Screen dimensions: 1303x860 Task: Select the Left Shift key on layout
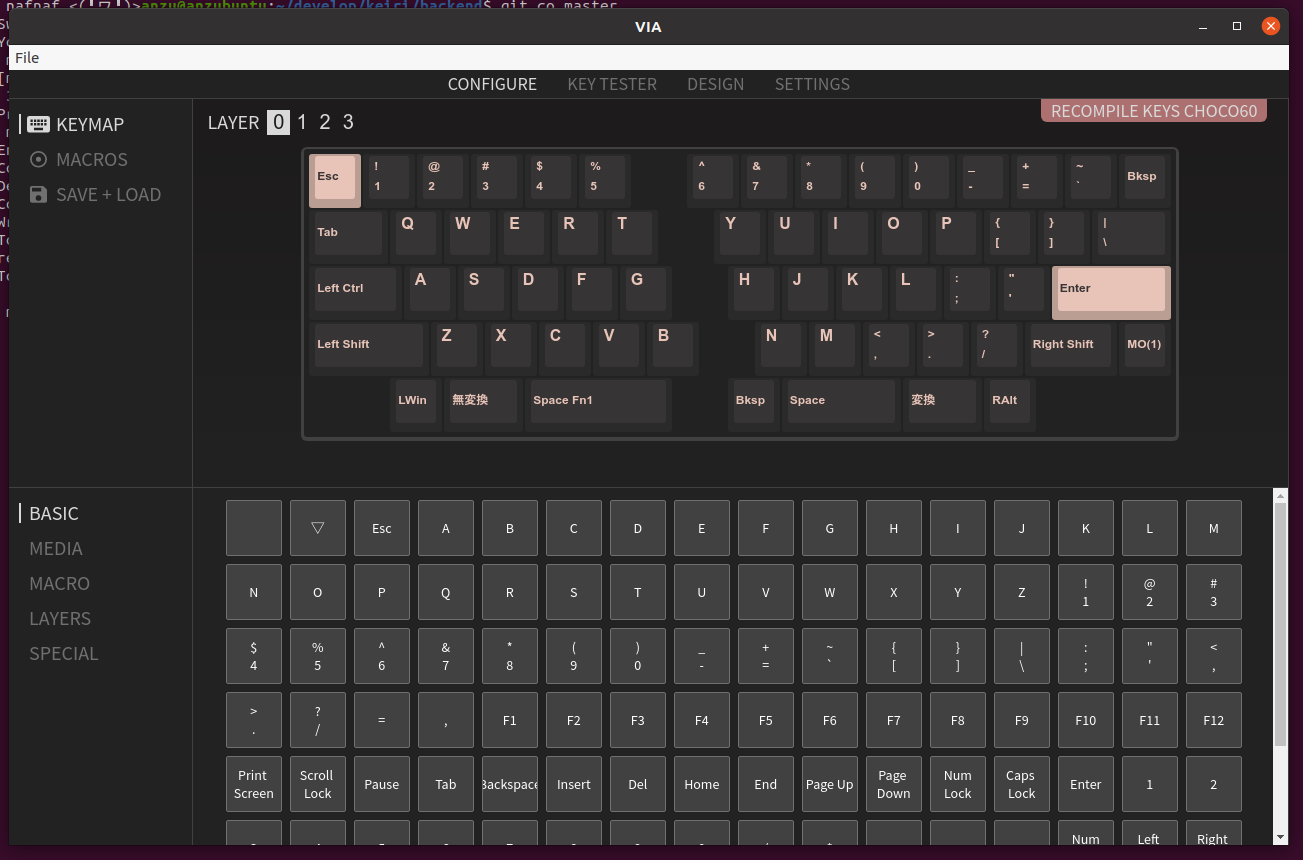point(368,347)
